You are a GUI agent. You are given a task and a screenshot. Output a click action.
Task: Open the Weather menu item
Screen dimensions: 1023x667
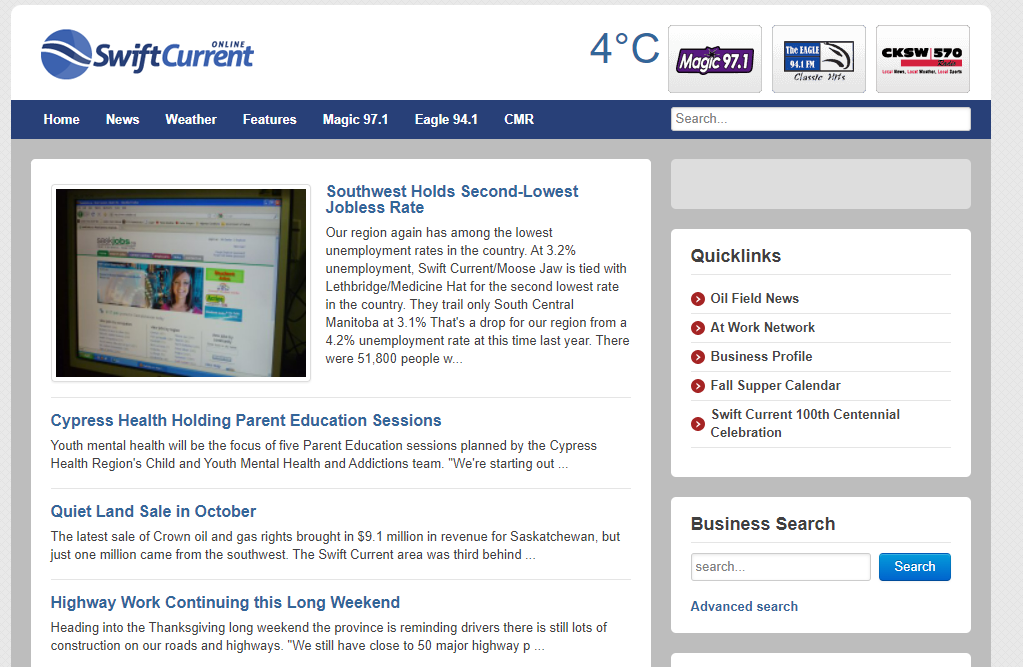(x=190, y=119)
